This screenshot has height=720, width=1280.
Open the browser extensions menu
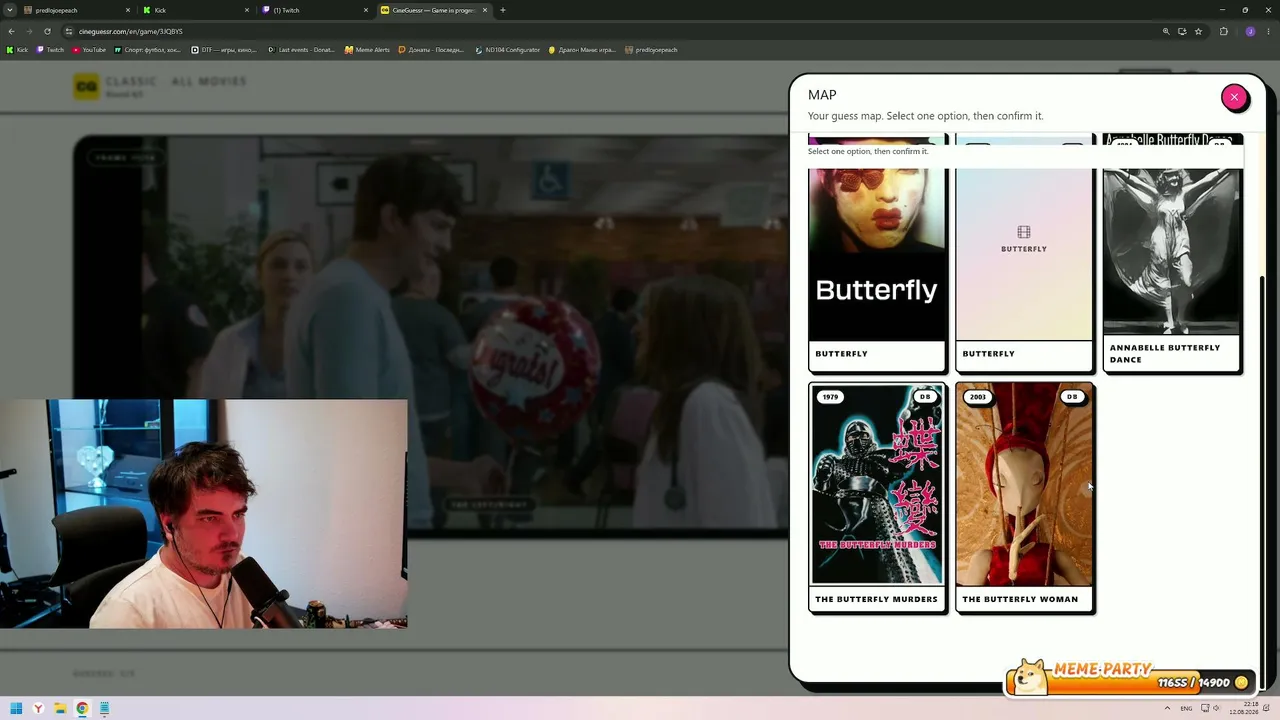(x=1224, y=31)
